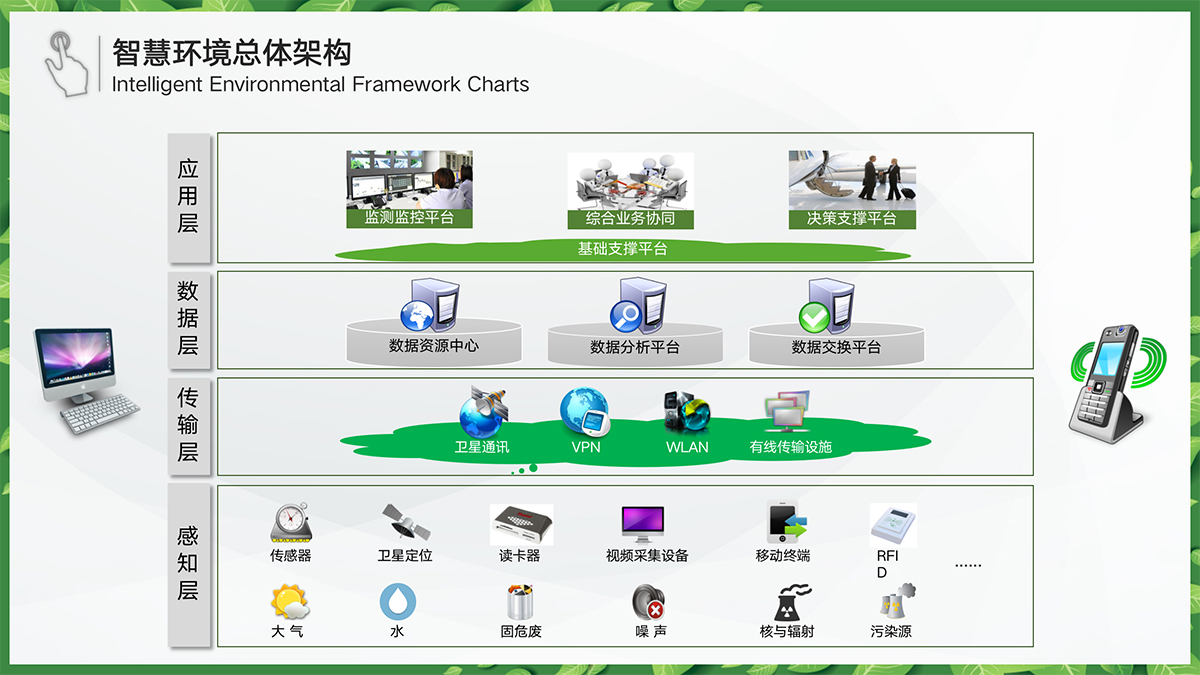The image size is (1200, 675).
Task: Select the 应用层 layer label
Action: [x=189, y=196]
